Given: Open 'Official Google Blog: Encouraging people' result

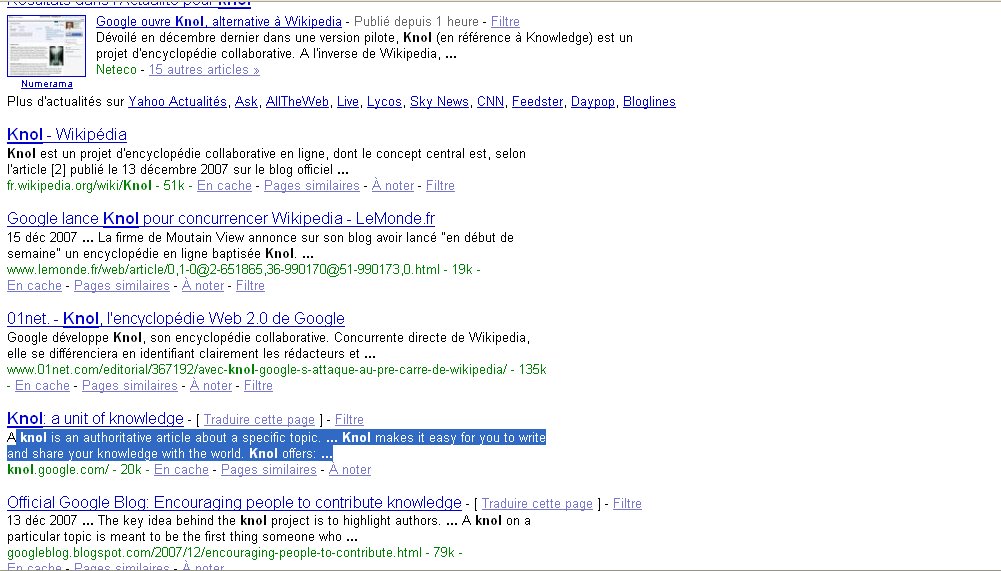Looking at the screenshot, I should (234, 503).
